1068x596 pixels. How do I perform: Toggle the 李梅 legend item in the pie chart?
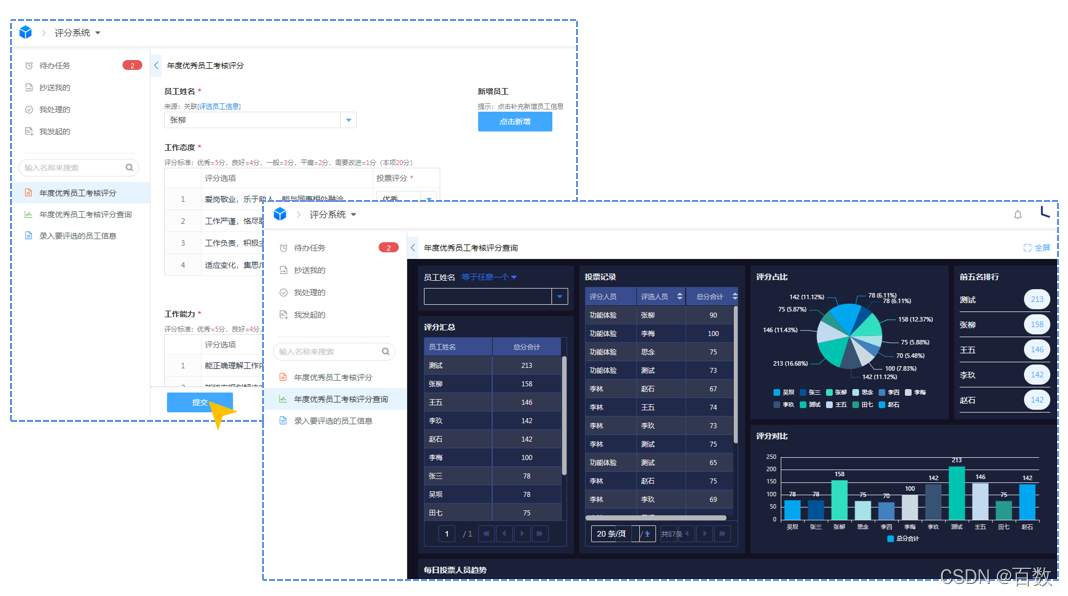pyautogui.click(x=915, y=392)
